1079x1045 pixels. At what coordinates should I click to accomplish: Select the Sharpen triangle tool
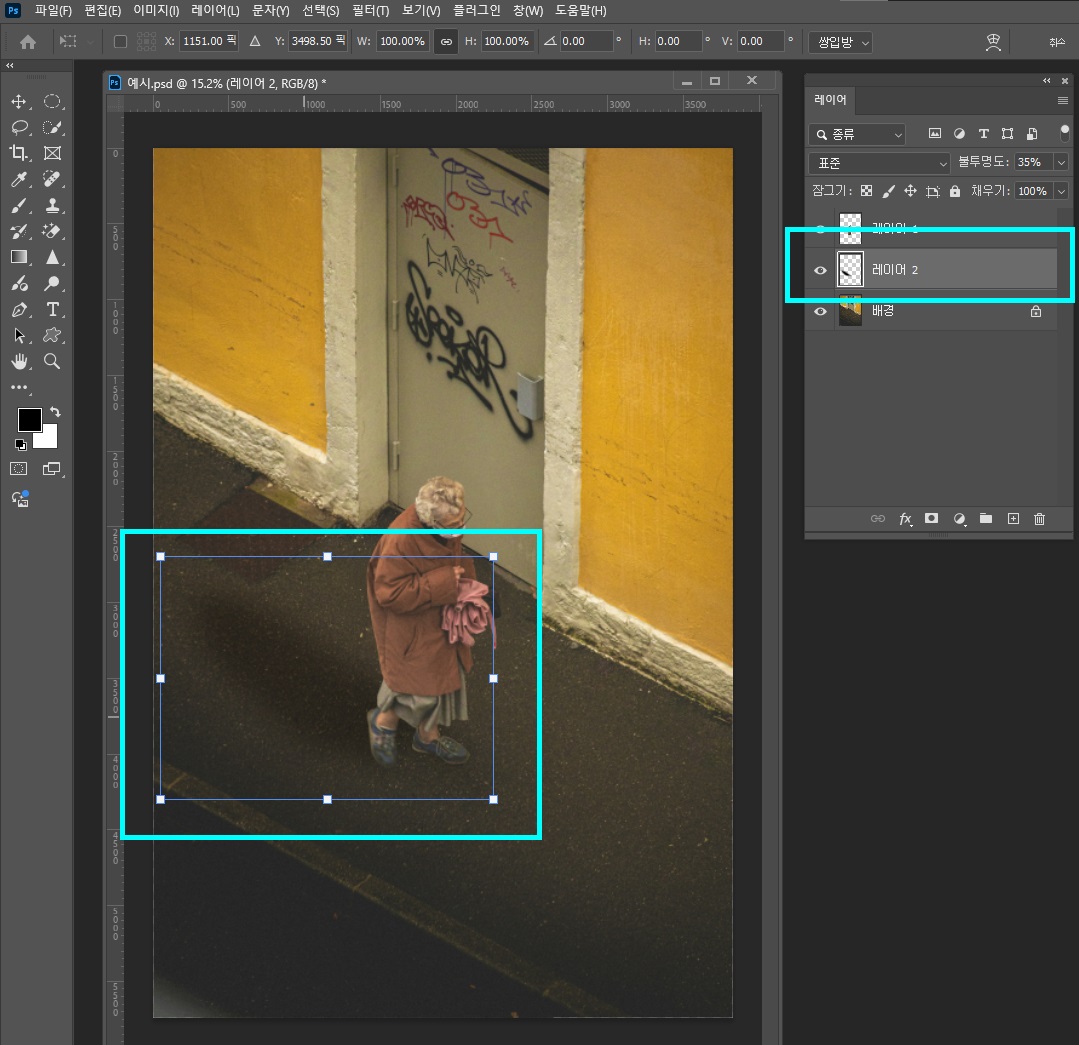52,257
